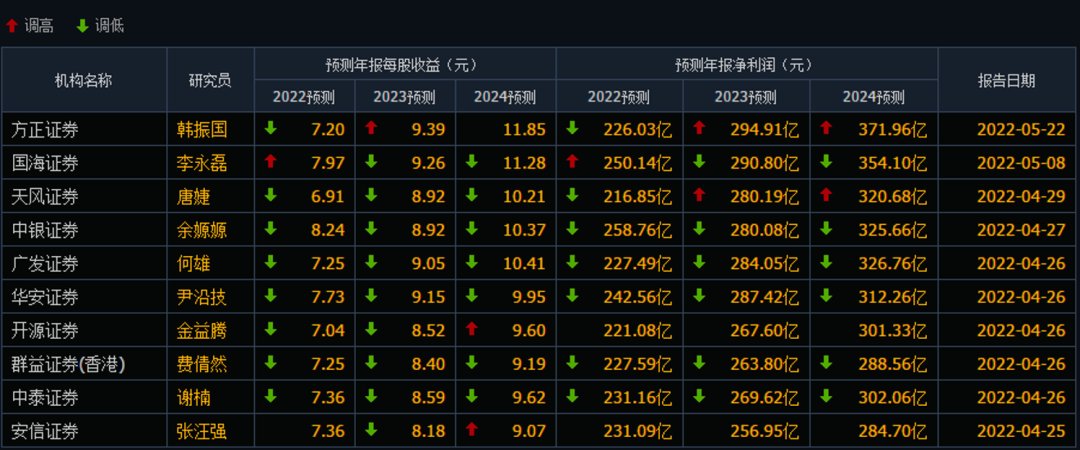Click the 221.08亿 net profit value
Screen dimensions: 1080x450
638,331
